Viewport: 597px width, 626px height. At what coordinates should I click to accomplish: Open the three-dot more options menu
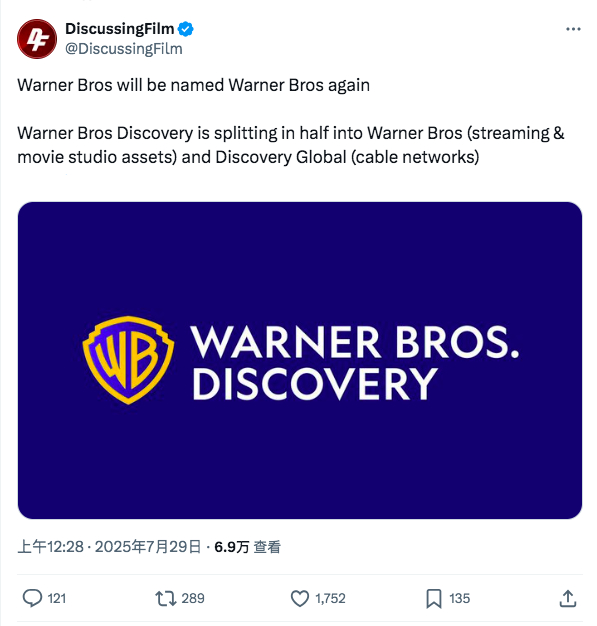point(573,29)
